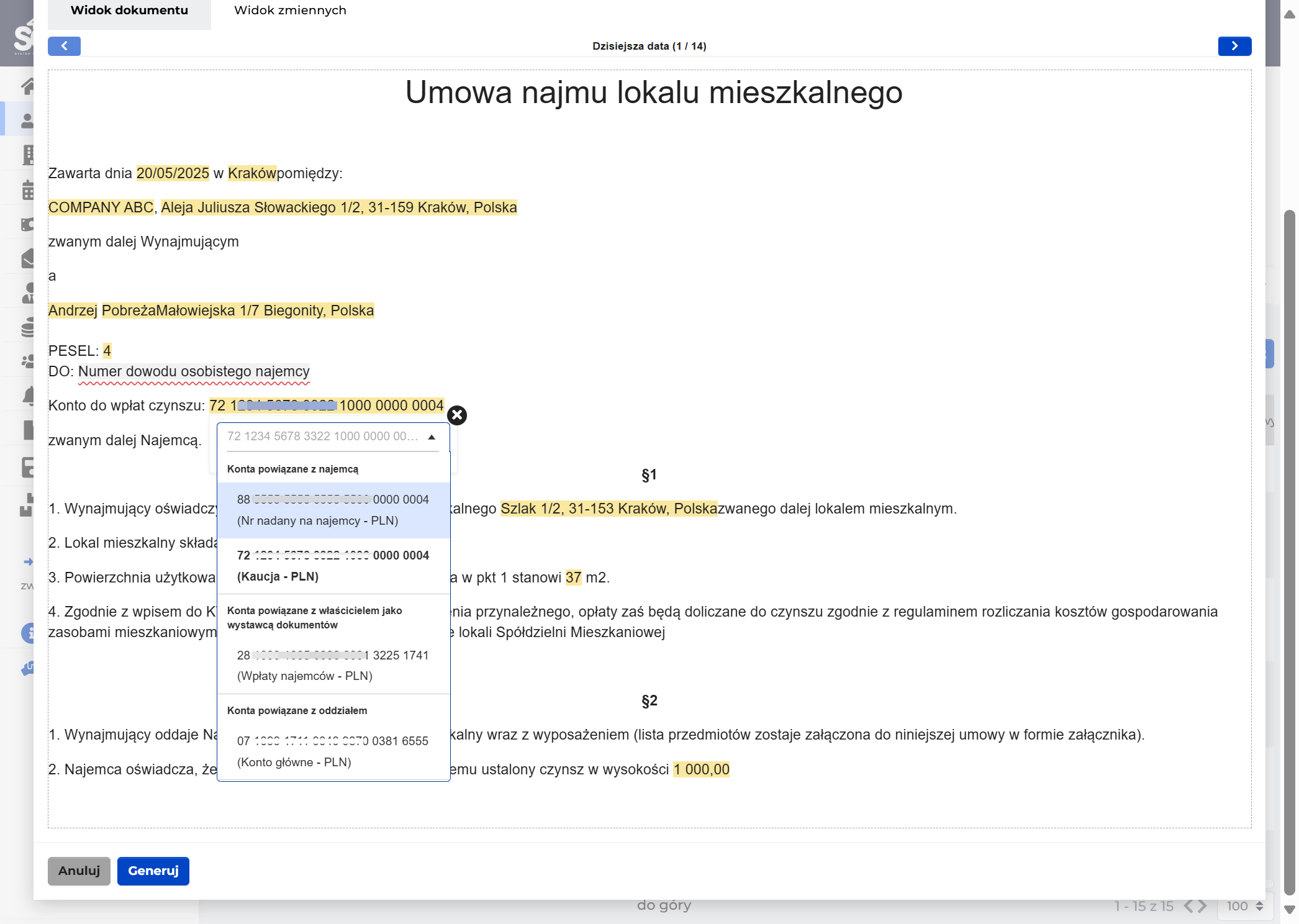Screen dimensions: 1299x924
Task: Open the coin stack icon in the sidebar
Action: [27, 327]
